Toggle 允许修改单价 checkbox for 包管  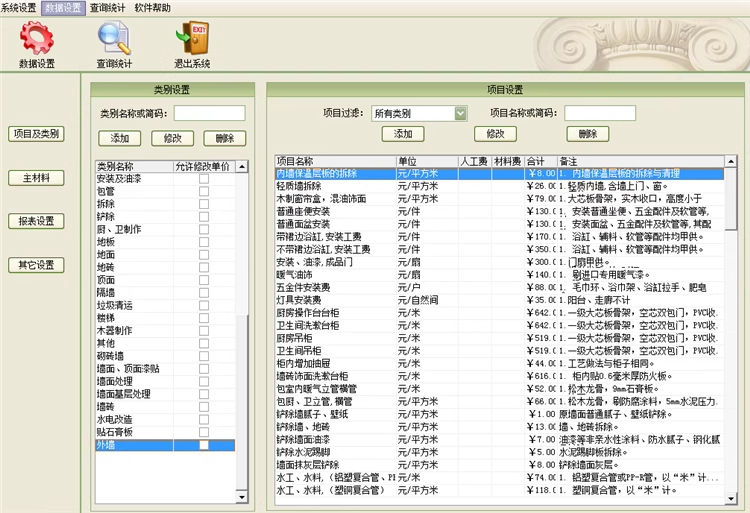click(204, 191)
